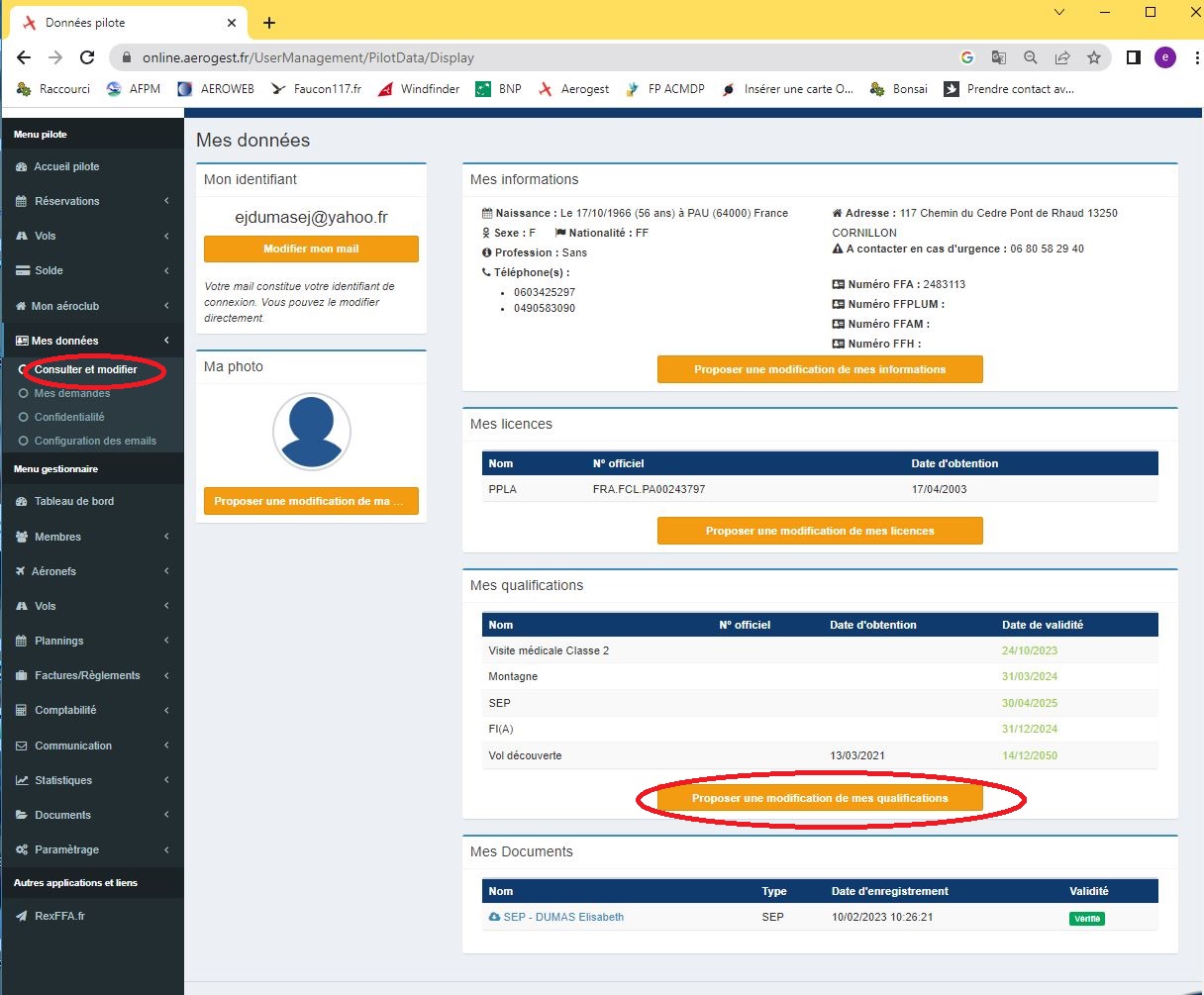Click the Chrome page reload icon
This screenshot has width=1204, height=995.
coord(87,57)
